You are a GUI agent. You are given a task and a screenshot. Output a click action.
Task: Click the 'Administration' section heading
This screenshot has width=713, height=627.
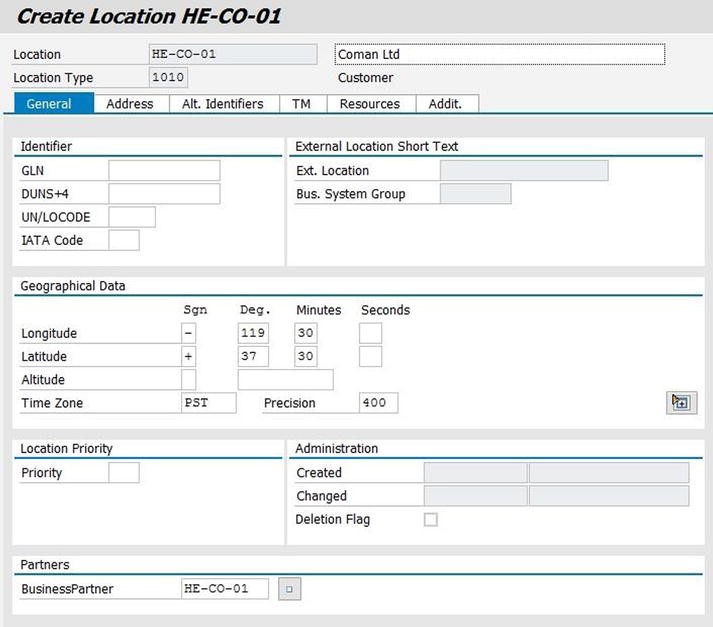pos(336,448)
